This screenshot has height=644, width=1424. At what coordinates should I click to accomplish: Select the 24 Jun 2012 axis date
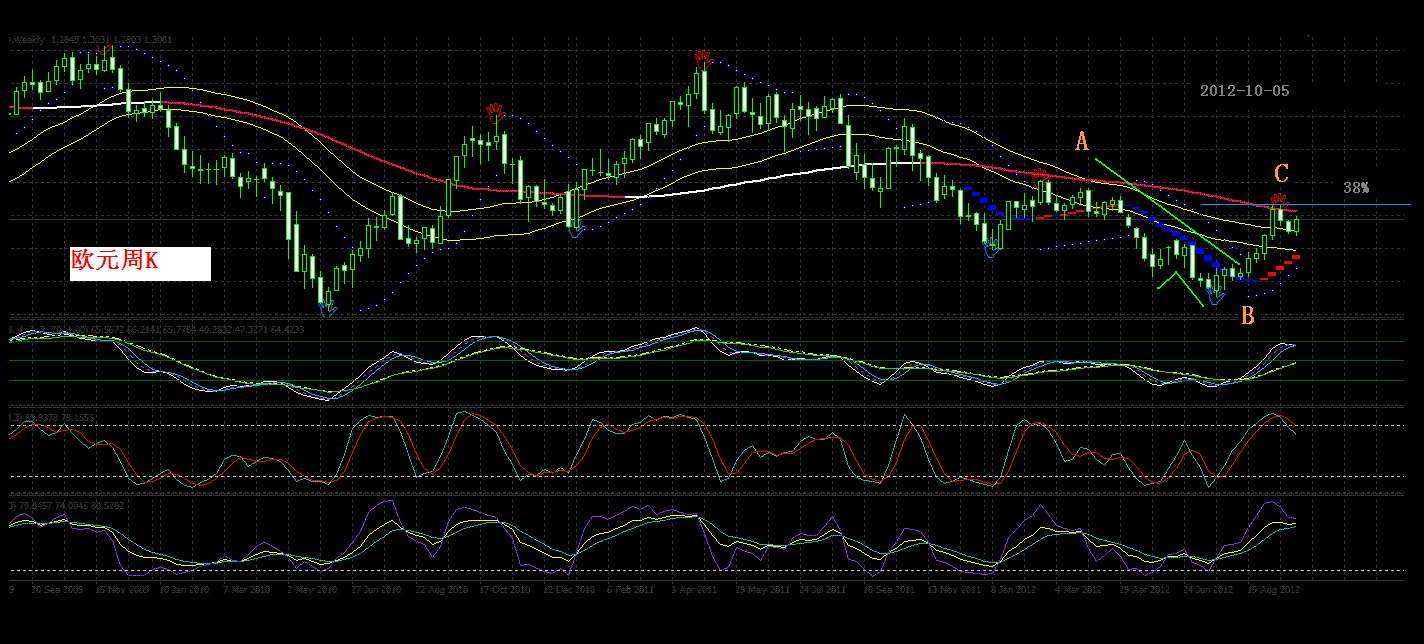point(1209,590)
